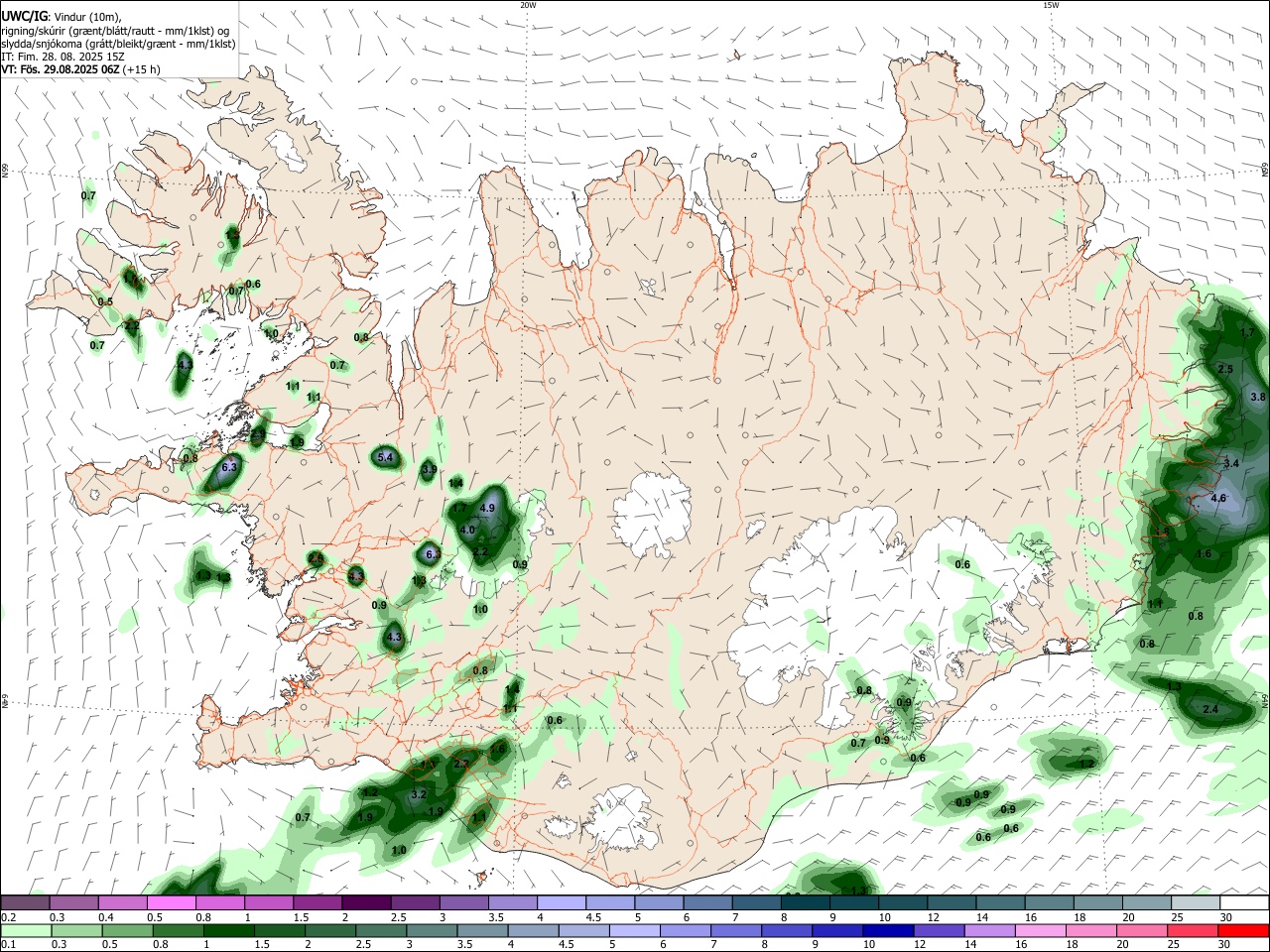
Task: Select upper legend row dark teal swatch at 8
Action: click(x=805, y=902)
